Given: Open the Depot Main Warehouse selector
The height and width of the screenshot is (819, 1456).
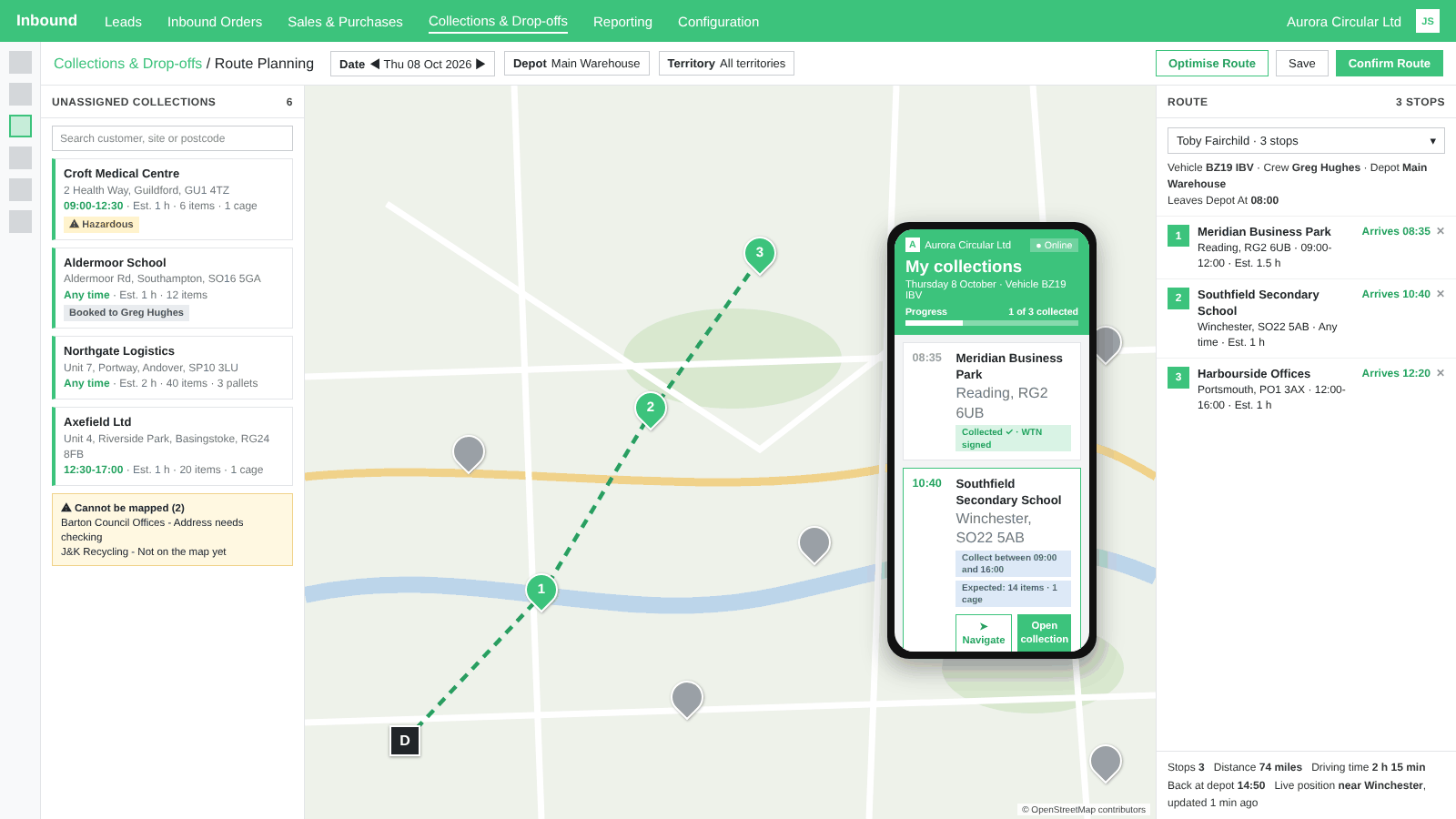Looking at the screenshot, I should (x=576, y=64).
